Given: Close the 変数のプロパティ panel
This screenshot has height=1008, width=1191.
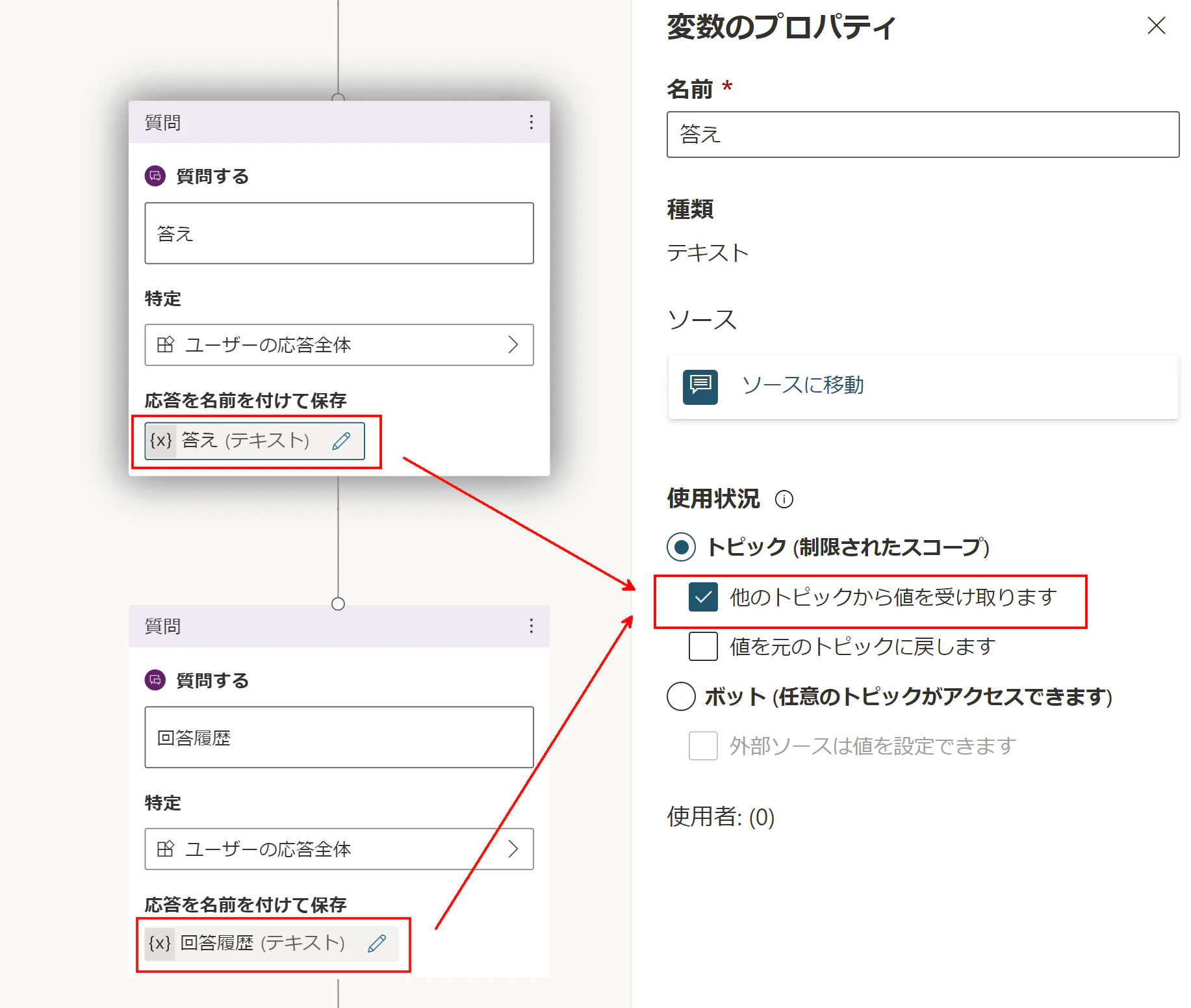Looking at the screenshot, I should [x=1157, y=25].
